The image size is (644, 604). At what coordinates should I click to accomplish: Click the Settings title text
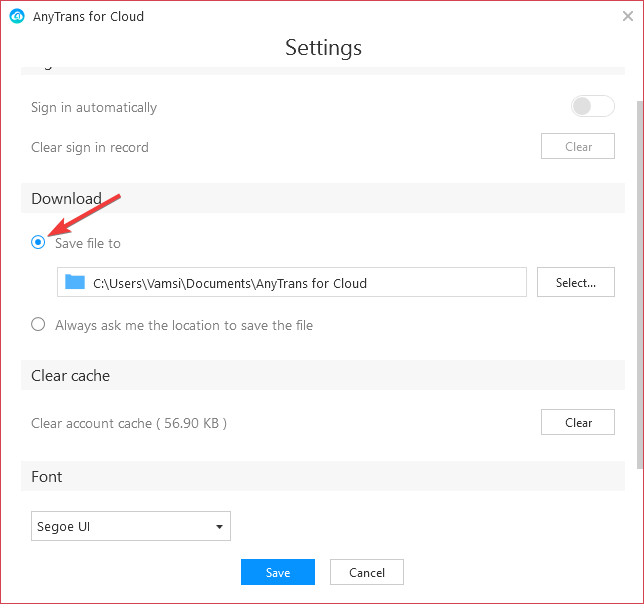point(324,48)
